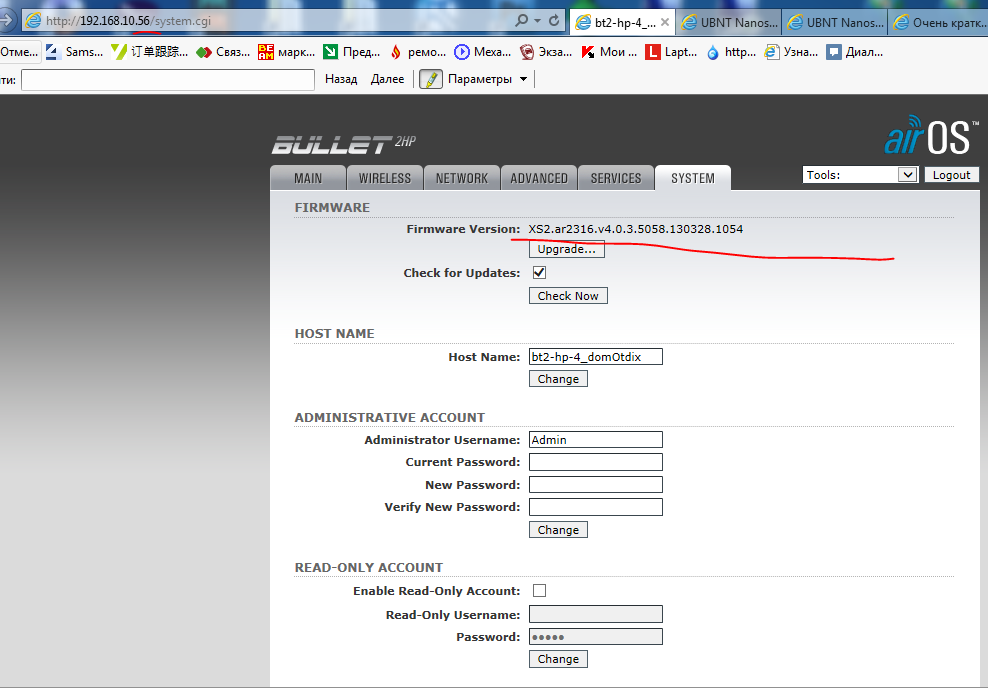Click the firmware version text XS2.ar2316
This screenshot has height=689, width=988.
coord(635,229)
